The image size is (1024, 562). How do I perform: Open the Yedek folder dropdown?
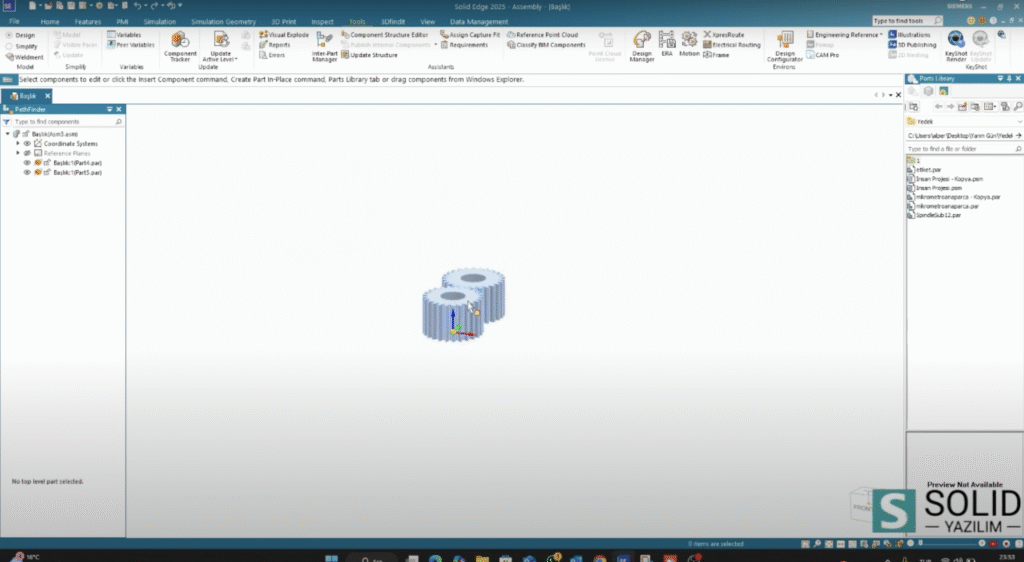point(1019,121)
